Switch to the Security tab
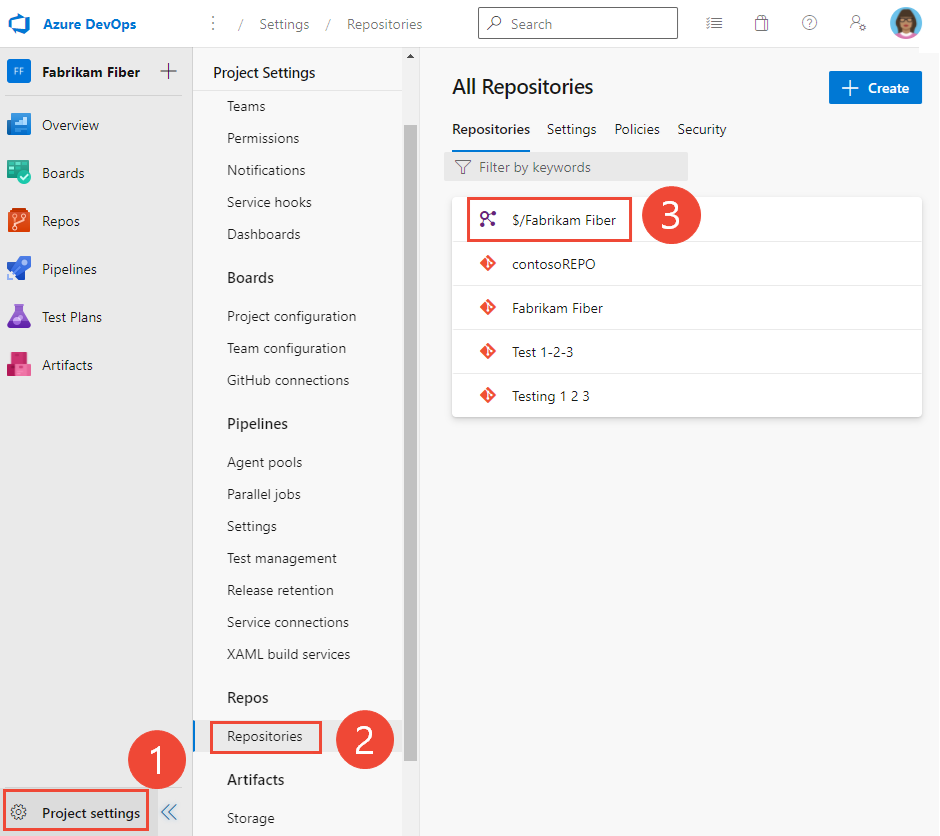The image size is (940, 836). coord(701,129)
